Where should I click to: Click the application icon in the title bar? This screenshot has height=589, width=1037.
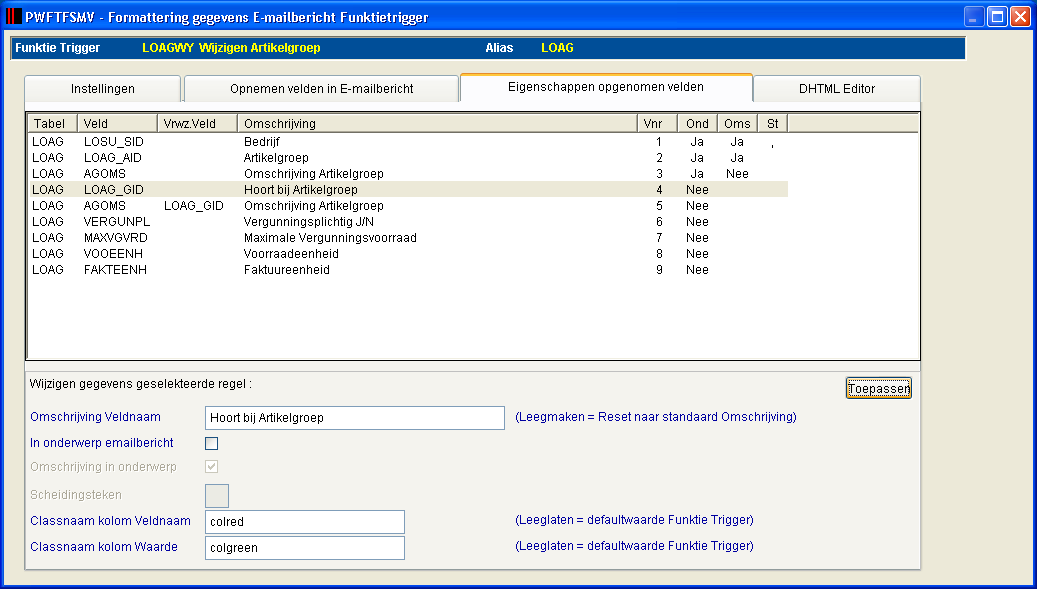pyautogui.click(x=13, y=17)
